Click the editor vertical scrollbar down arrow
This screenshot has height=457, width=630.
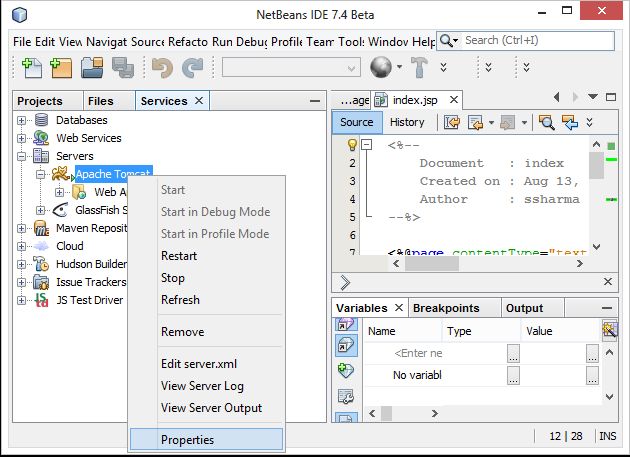point(597,247)
